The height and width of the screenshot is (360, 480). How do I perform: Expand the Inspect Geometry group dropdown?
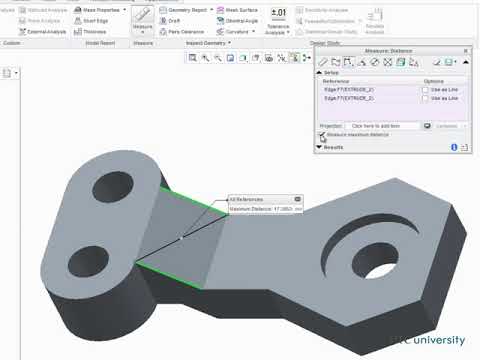(x=229, y=43)
